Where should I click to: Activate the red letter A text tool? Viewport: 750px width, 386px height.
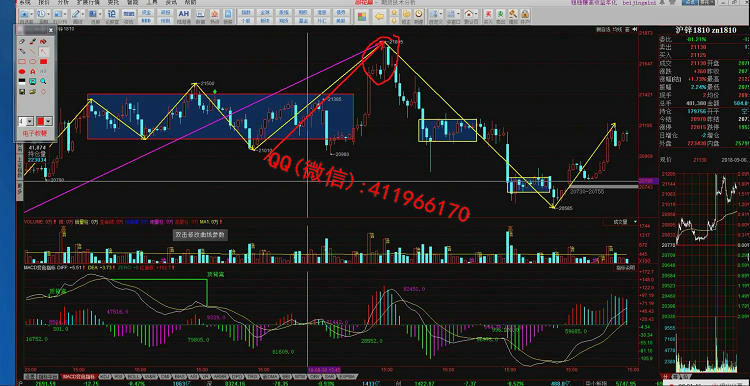(x=33, y=71)
